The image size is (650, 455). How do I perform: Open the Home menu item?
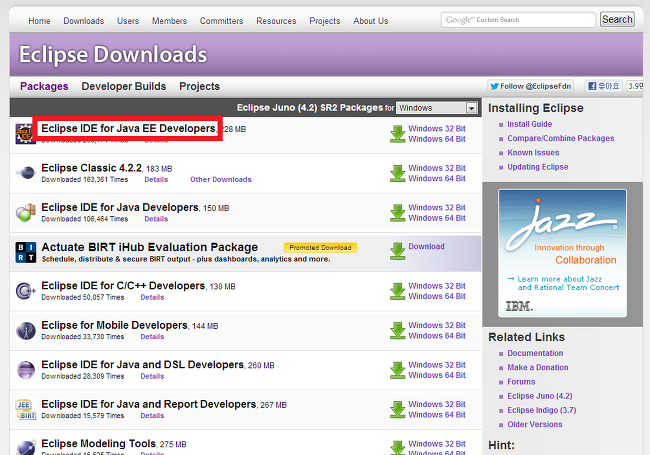39,21
